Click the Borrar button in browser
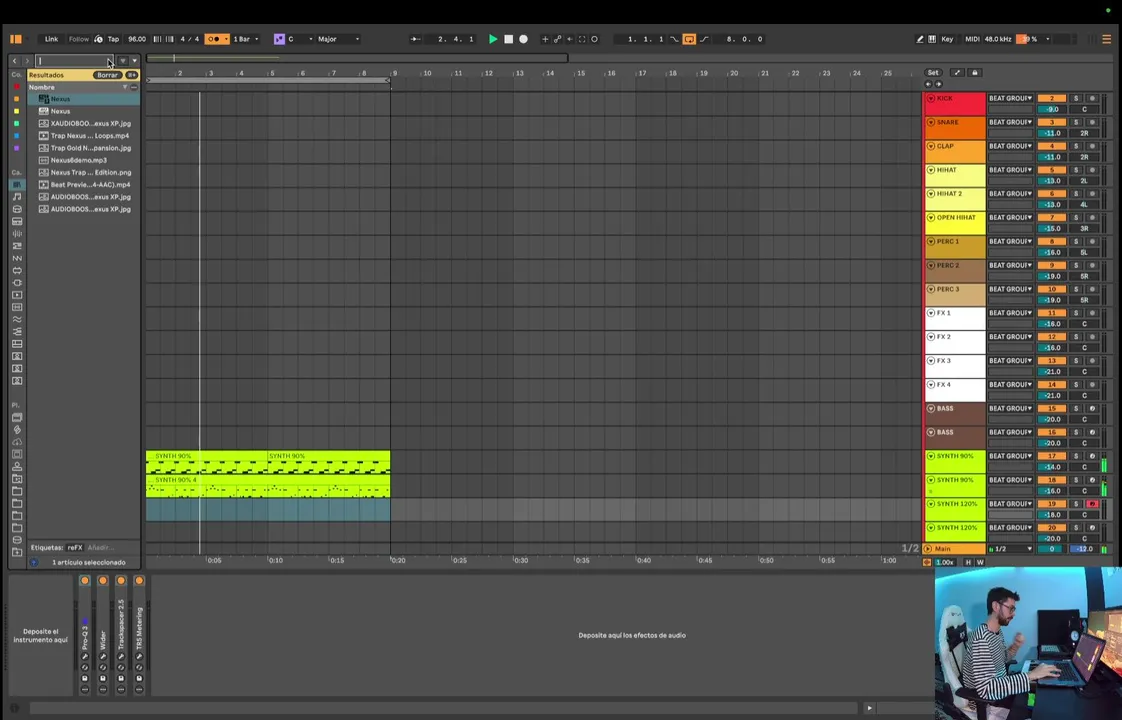 107,75
